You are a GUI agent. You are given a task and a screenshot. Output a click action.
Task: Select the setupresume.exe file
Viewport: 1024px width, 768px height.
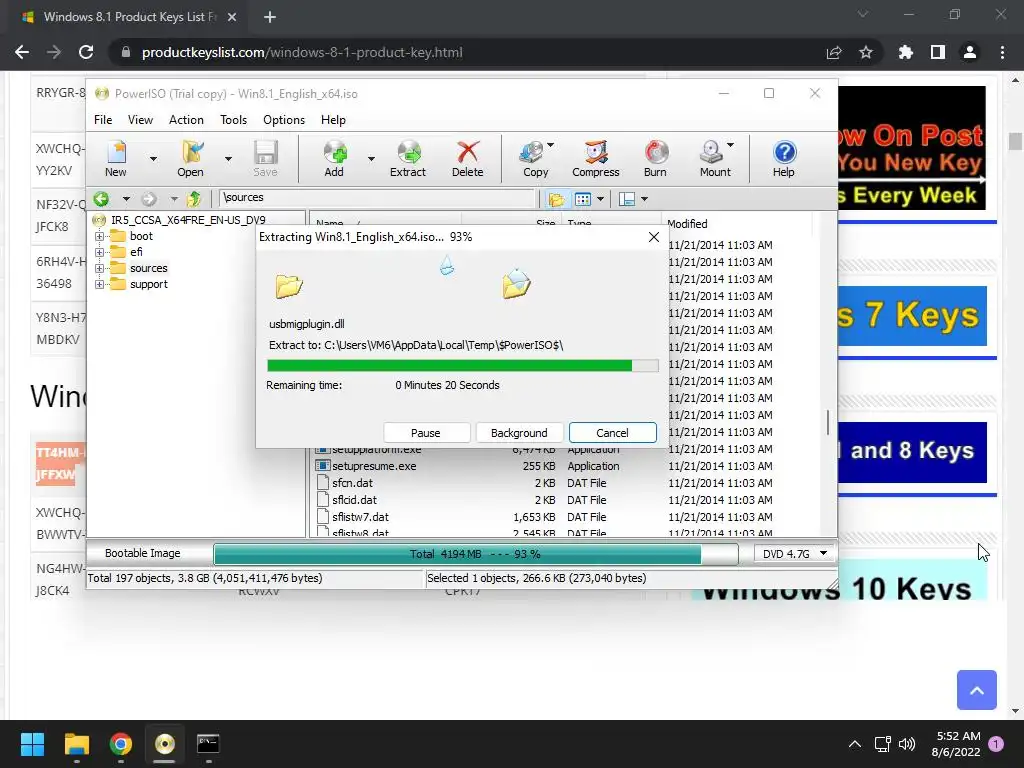click(374, 466)
